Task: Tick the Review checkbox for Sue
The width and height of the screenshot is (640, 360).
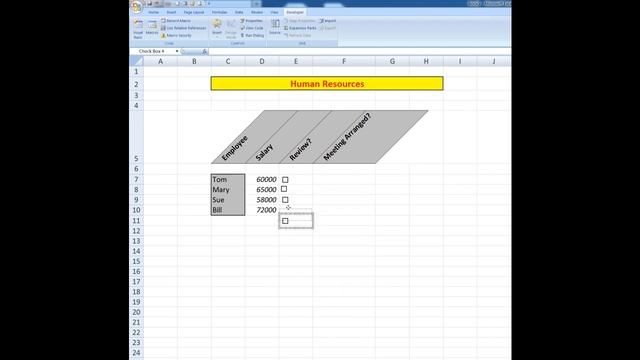Action: tap(285, 200)
